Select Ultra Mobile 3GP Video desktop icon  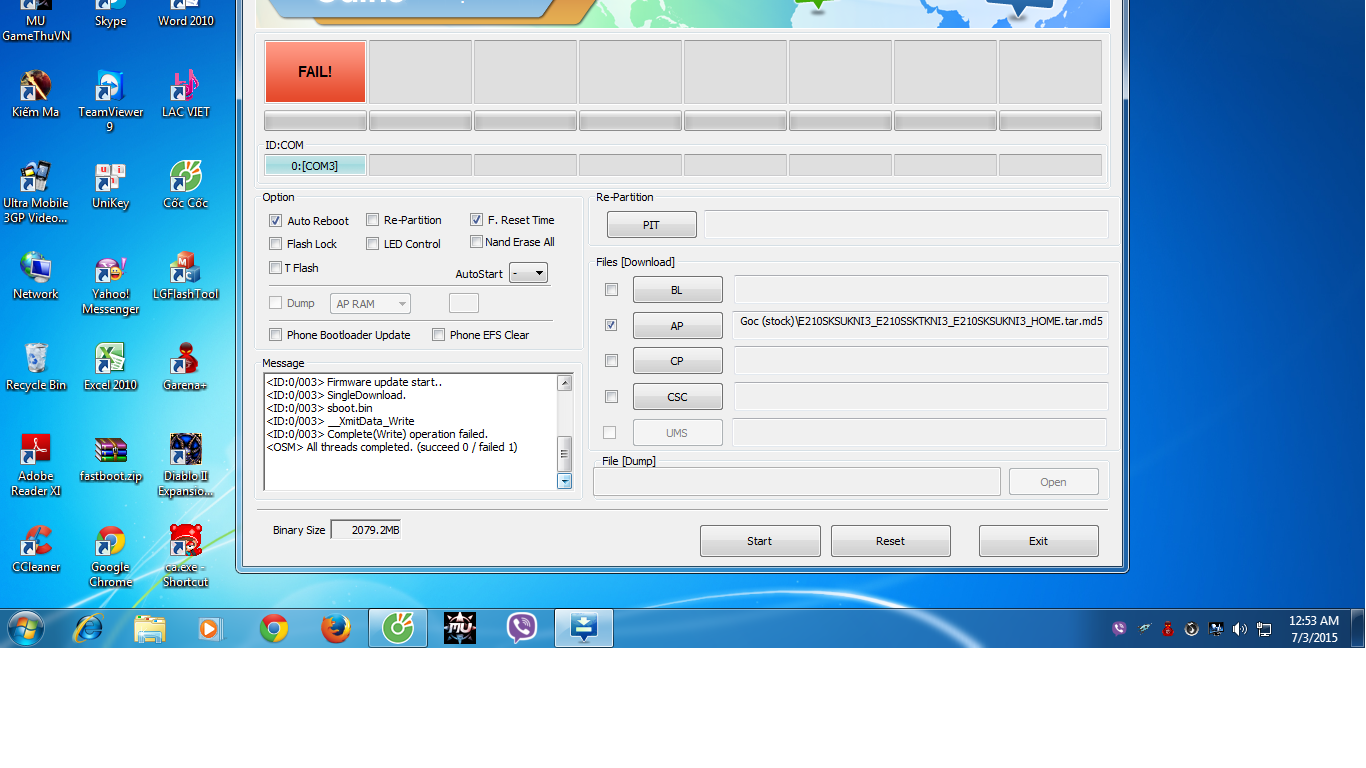click(x=36, y=192)
